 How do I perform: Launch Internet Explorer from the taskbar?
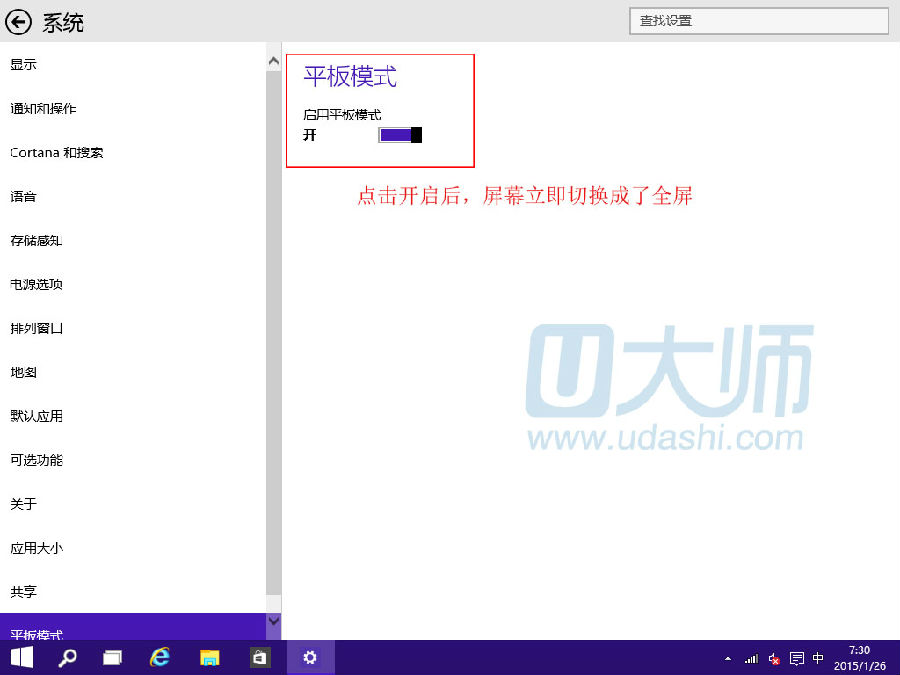click(160, 657)
